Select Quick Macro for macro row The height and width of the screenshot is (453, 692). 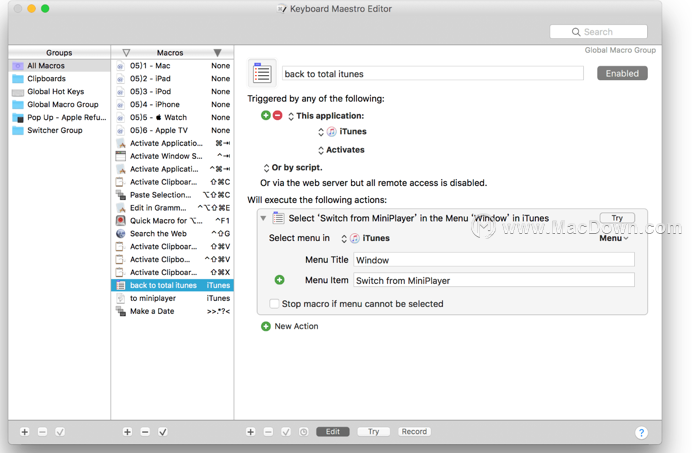173,221
